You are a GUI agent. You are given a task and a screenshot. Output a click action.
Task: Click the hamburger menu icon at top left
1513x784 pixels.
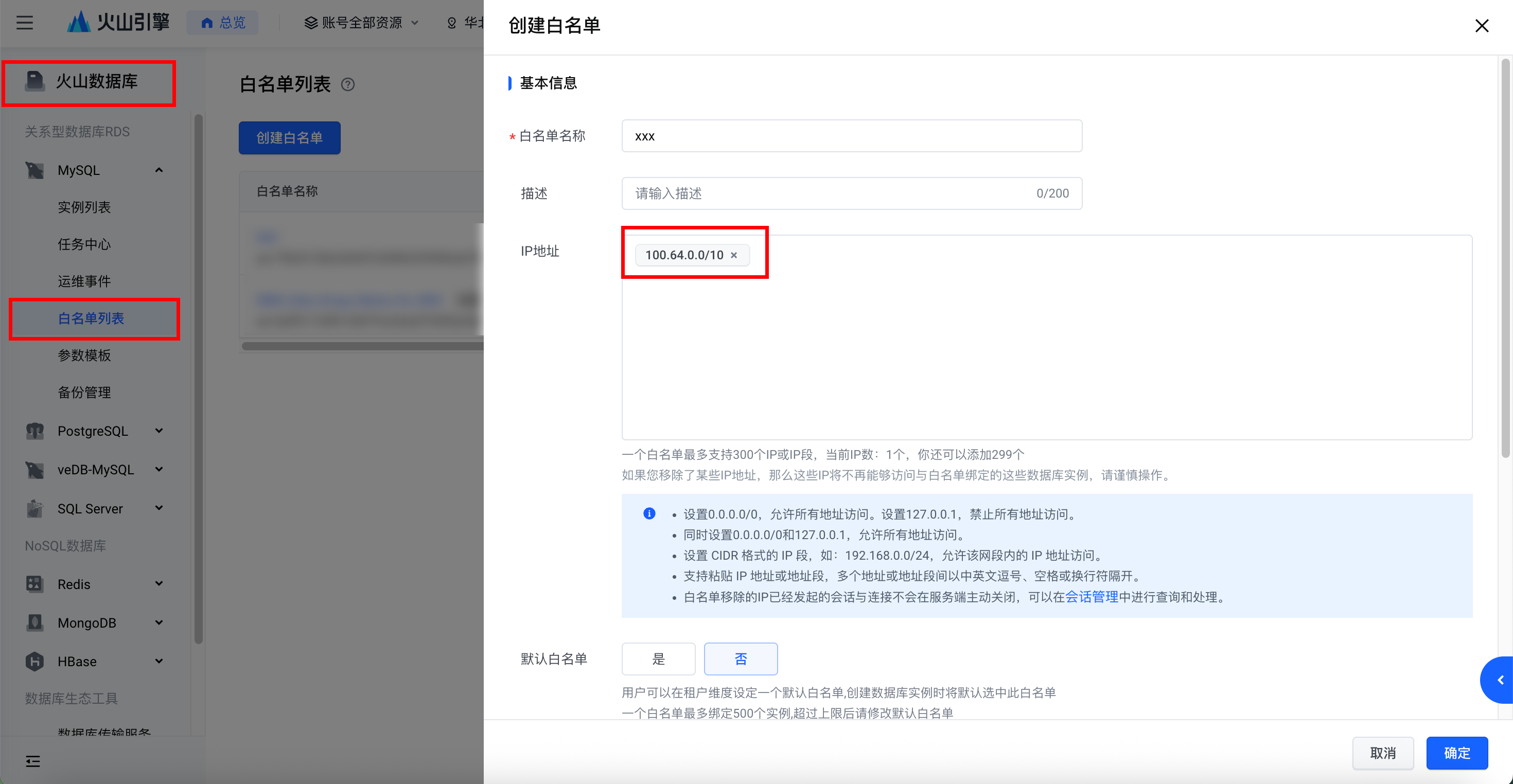[x=24, y=23]
